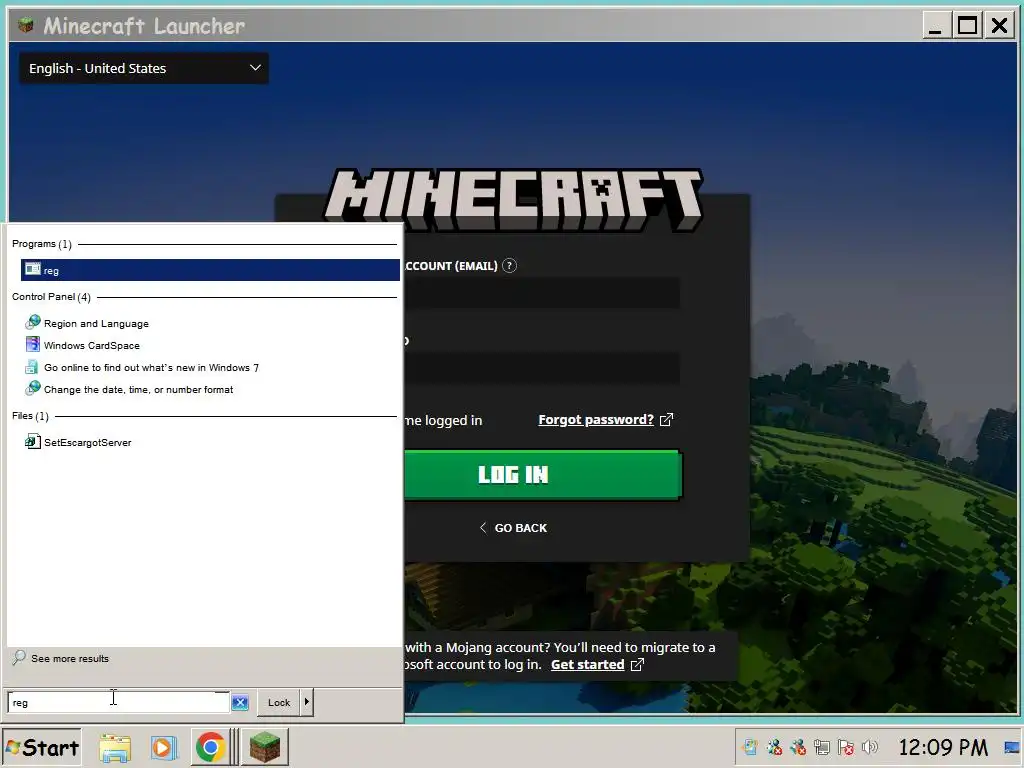Open Windows Media Player from the taskbar

(x=163, y=748)
